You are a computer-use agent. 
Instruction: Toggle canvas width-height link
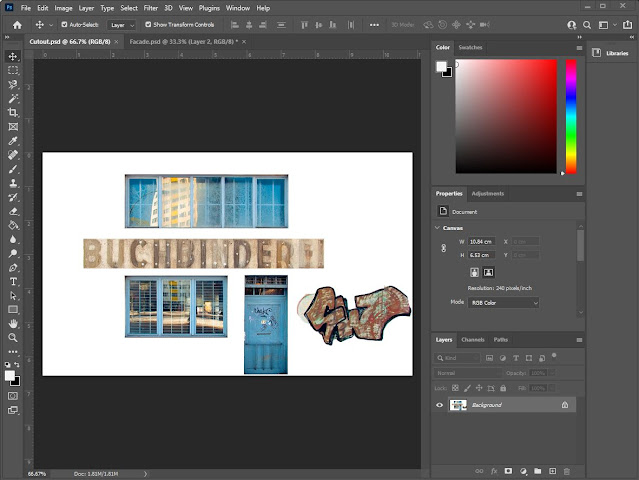(444, 248)
